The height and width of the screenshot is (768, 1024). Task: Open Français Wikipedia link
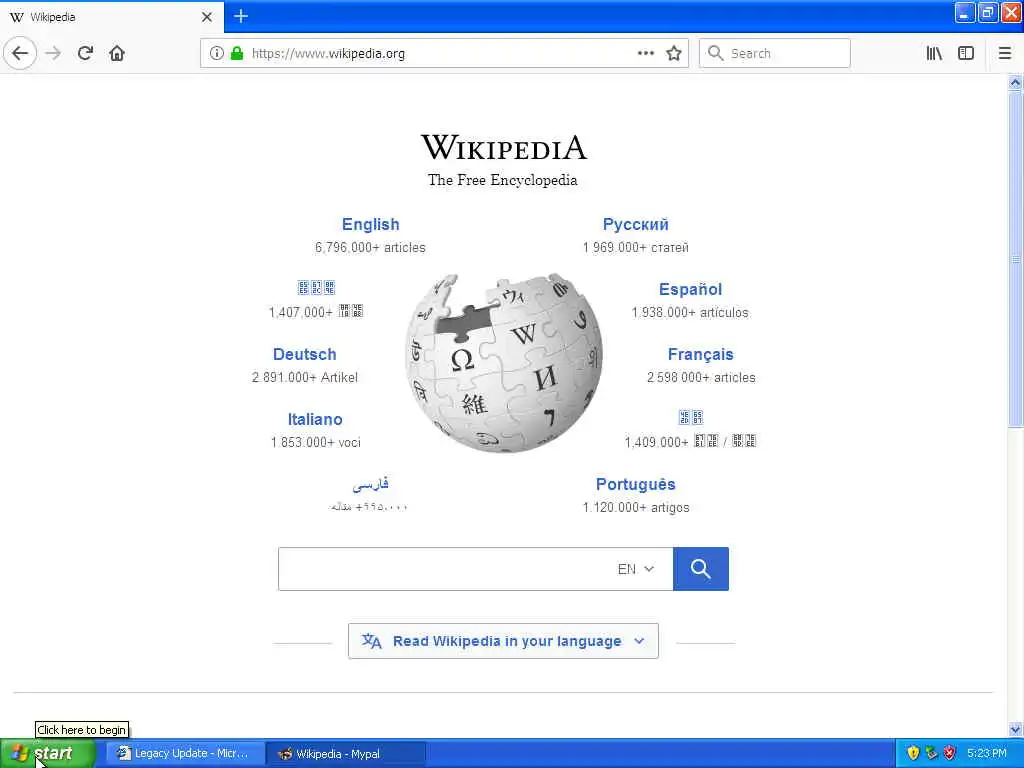point(701,354)
